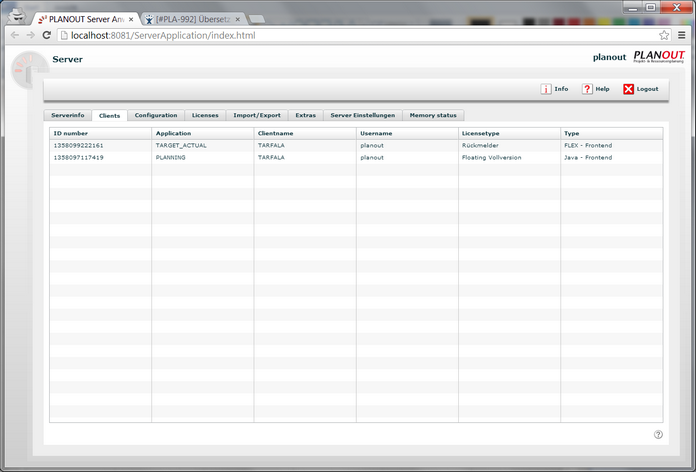Sort by Type column header
Screen dimensions: 696x472
[x=612, y=134]
